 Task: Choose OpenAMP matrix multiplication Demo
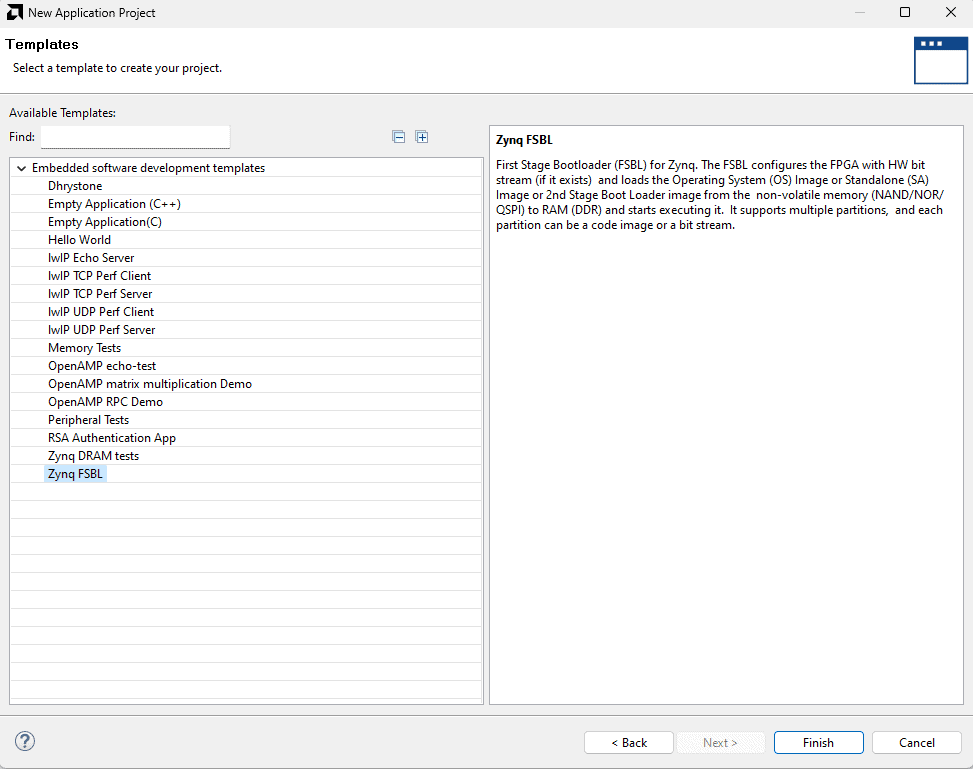coord(150,384)
